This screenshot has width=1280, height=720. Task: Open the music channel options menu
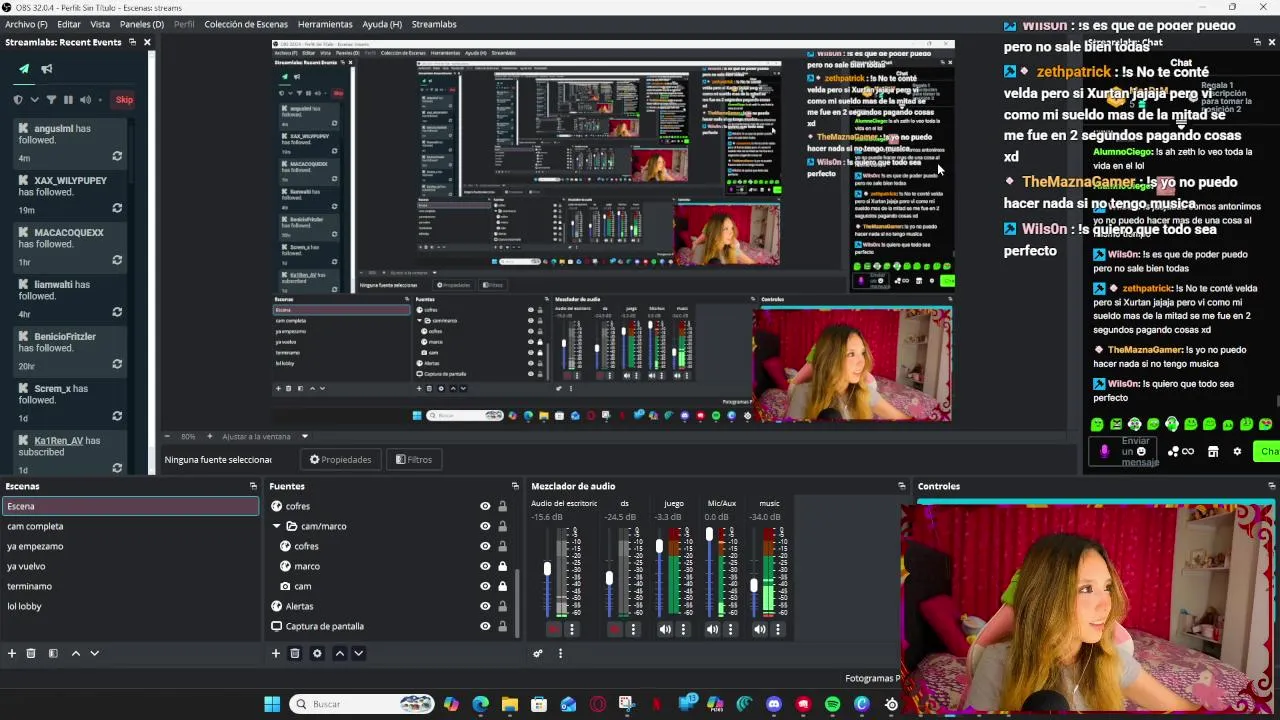[x=778, y=630]
